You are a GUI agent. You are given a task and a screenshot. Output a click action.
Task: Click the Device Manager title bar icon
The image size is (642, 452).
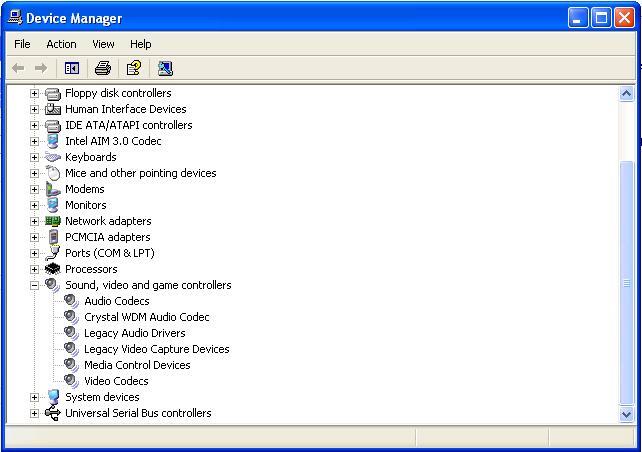(15, 17)
